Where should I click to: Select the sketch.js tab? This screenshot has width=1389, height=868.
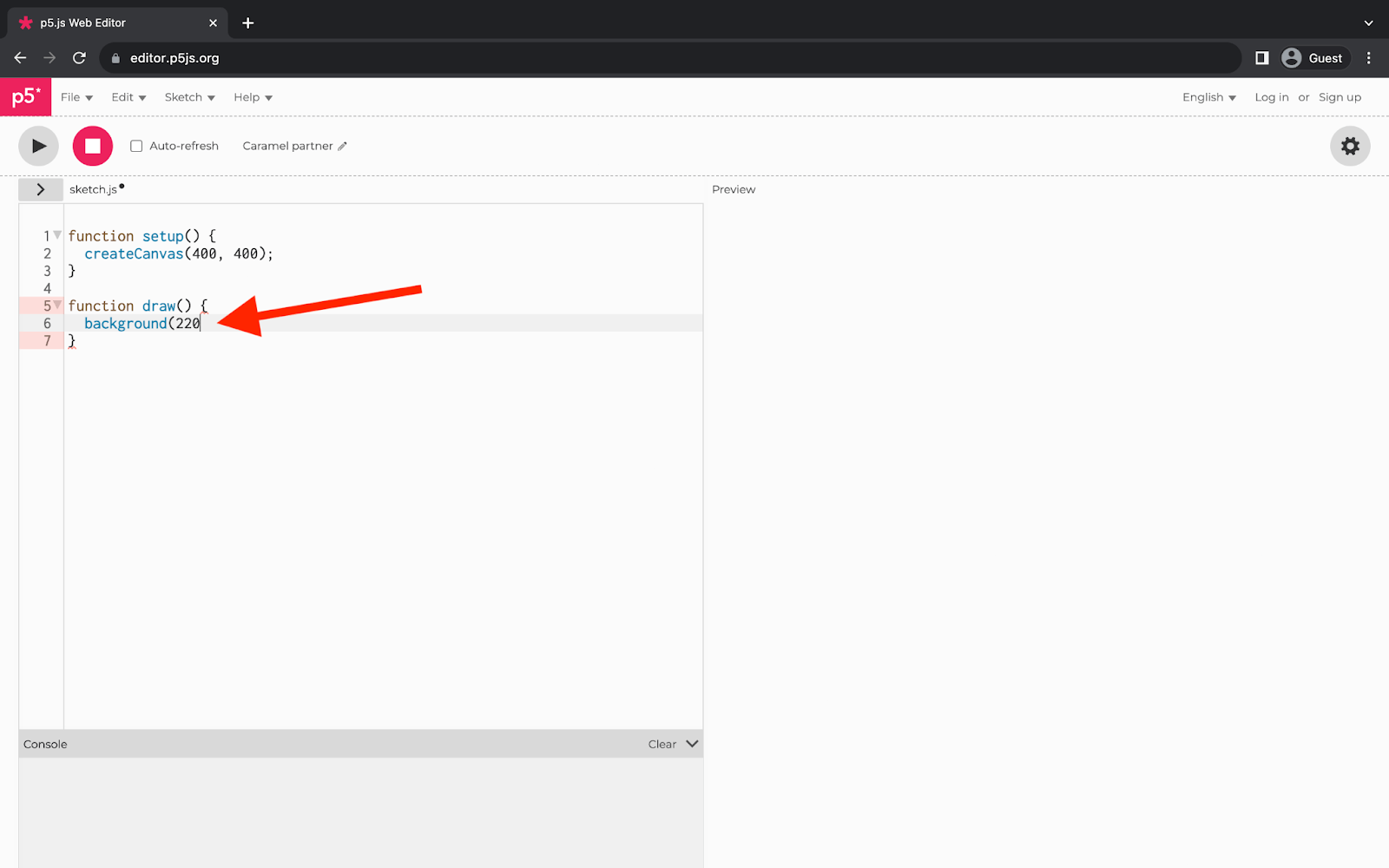pos(94,188)
